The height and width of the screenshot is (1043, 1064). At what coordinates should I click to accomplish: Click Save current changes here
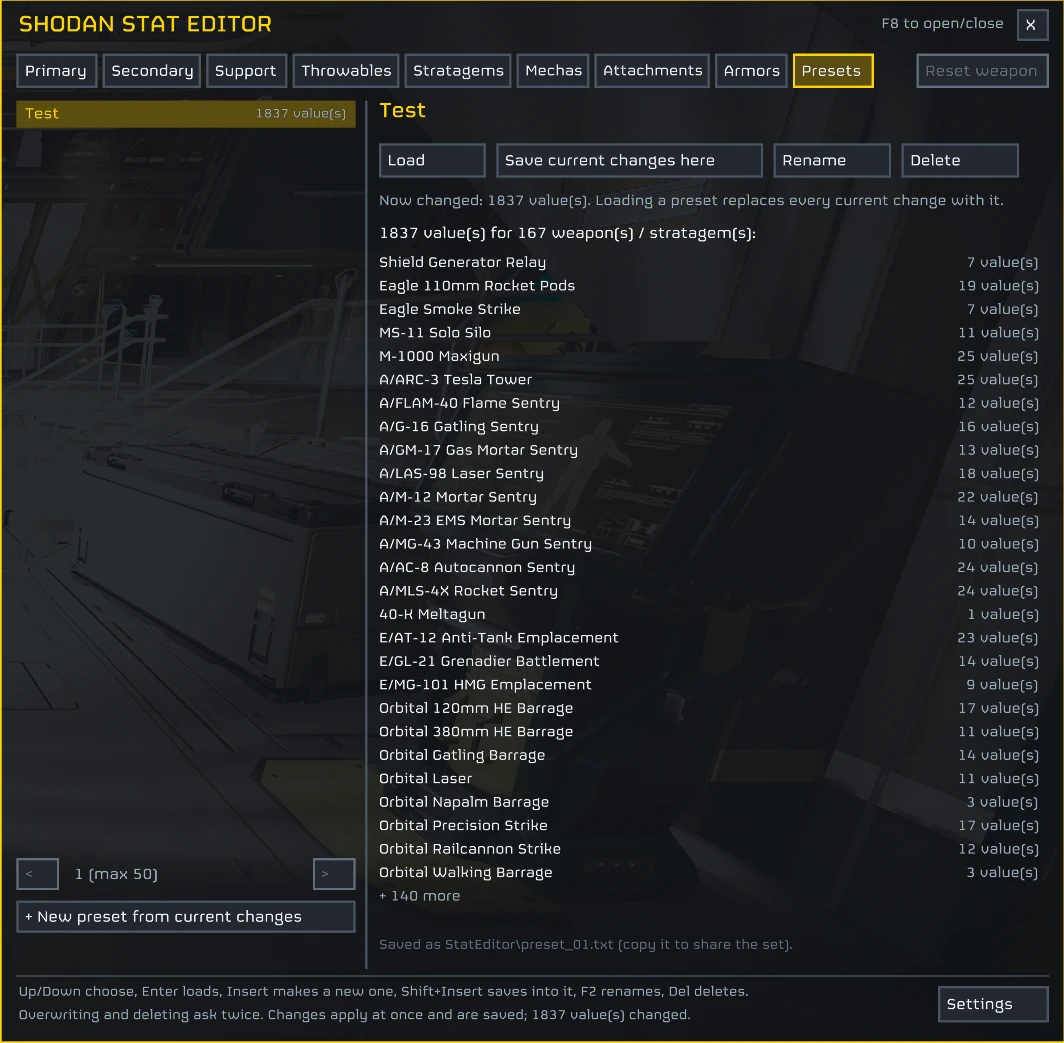tap(629, 160)
